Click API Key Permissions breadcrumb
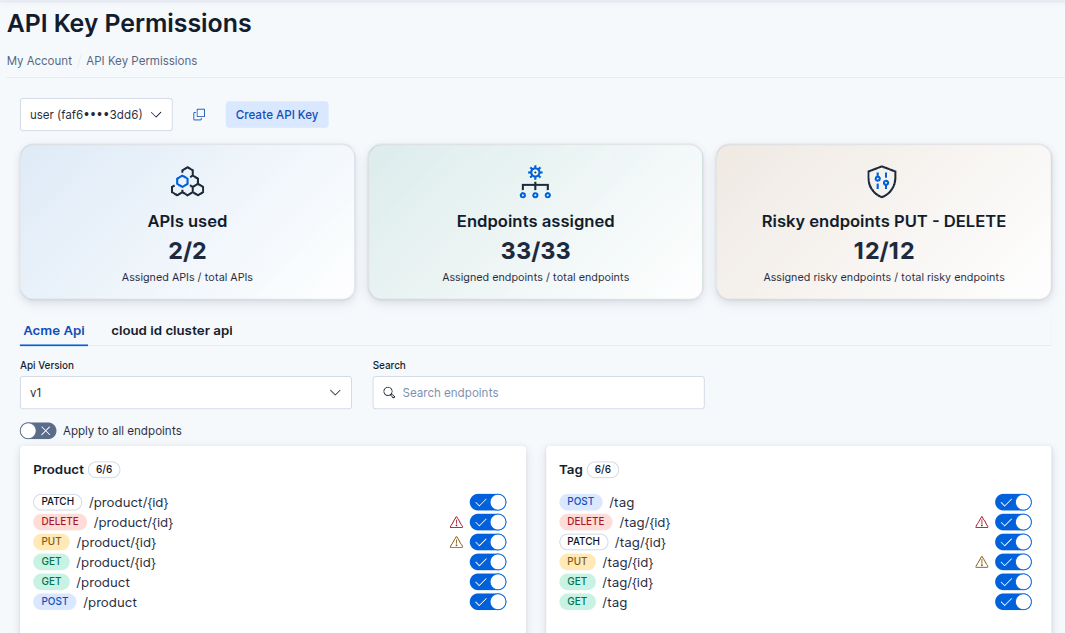This screenshot has width=1065, height=633. tap(141, 60)
